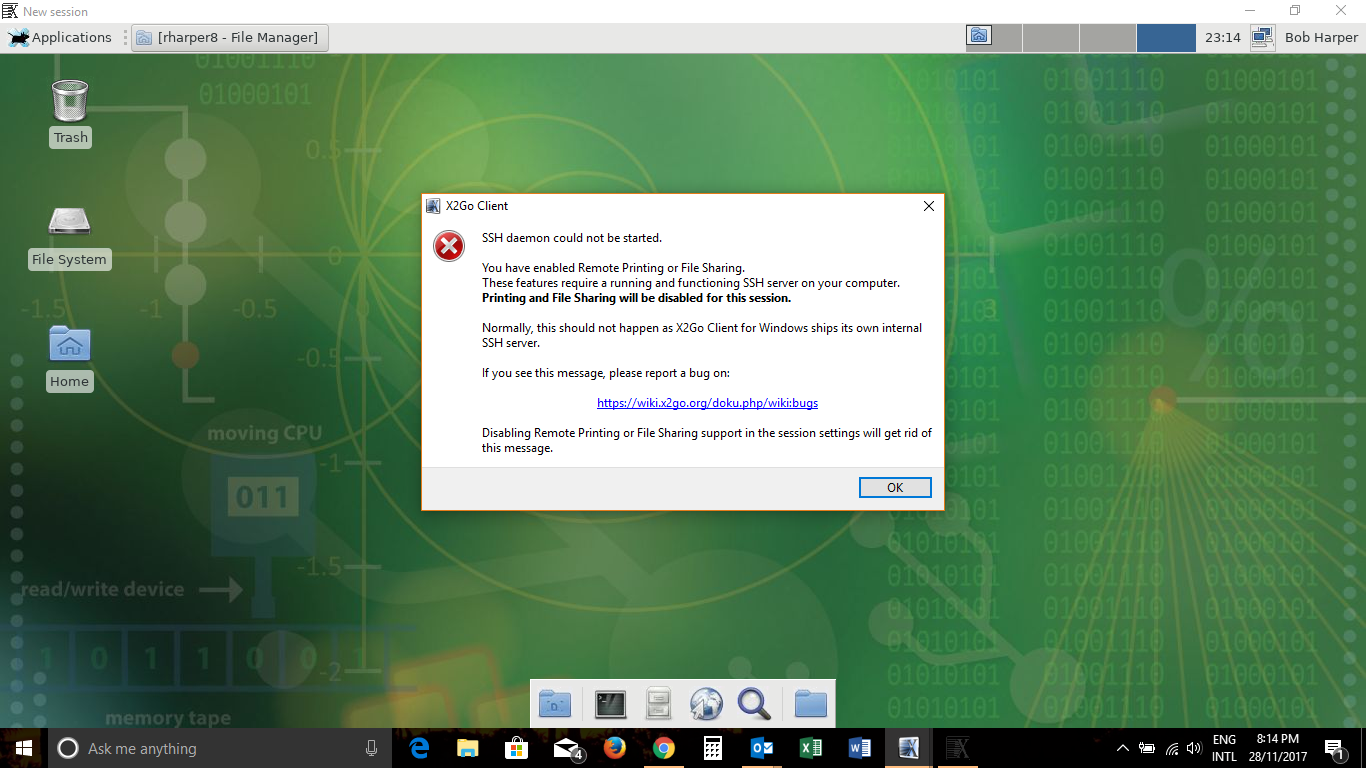Viewport: 1366px width, 768px height.
Task: Open the Calculator taskbar icon
Action: (x=713, y=748)
